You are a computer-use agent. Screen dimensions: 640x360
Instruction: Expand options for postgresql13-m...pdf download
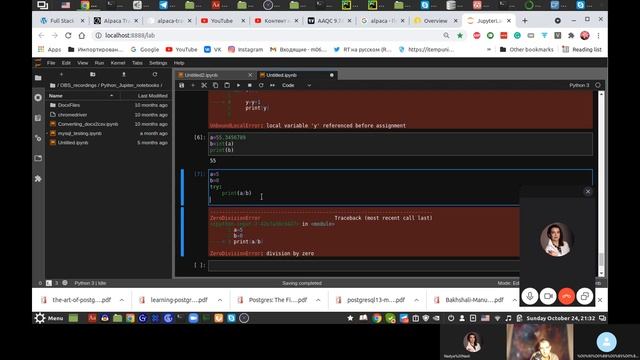(416, 300)
